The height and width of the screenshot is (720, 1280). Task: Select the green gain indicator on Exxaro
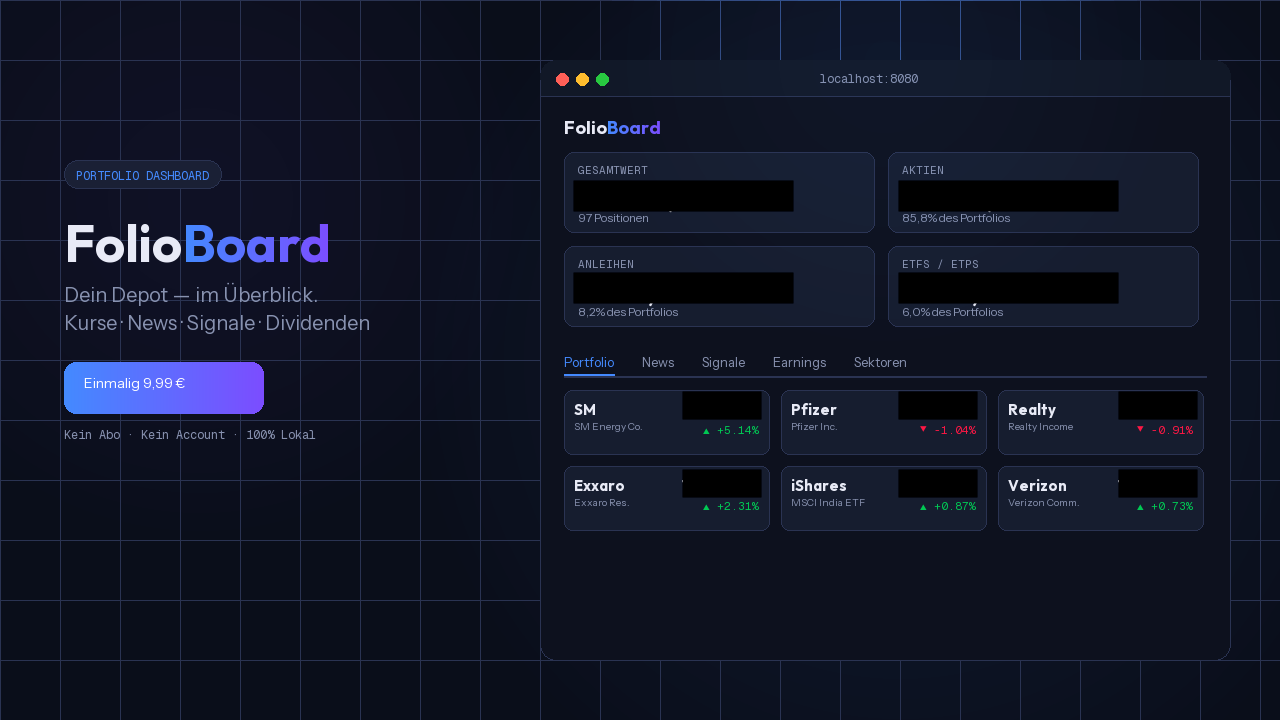707,507
